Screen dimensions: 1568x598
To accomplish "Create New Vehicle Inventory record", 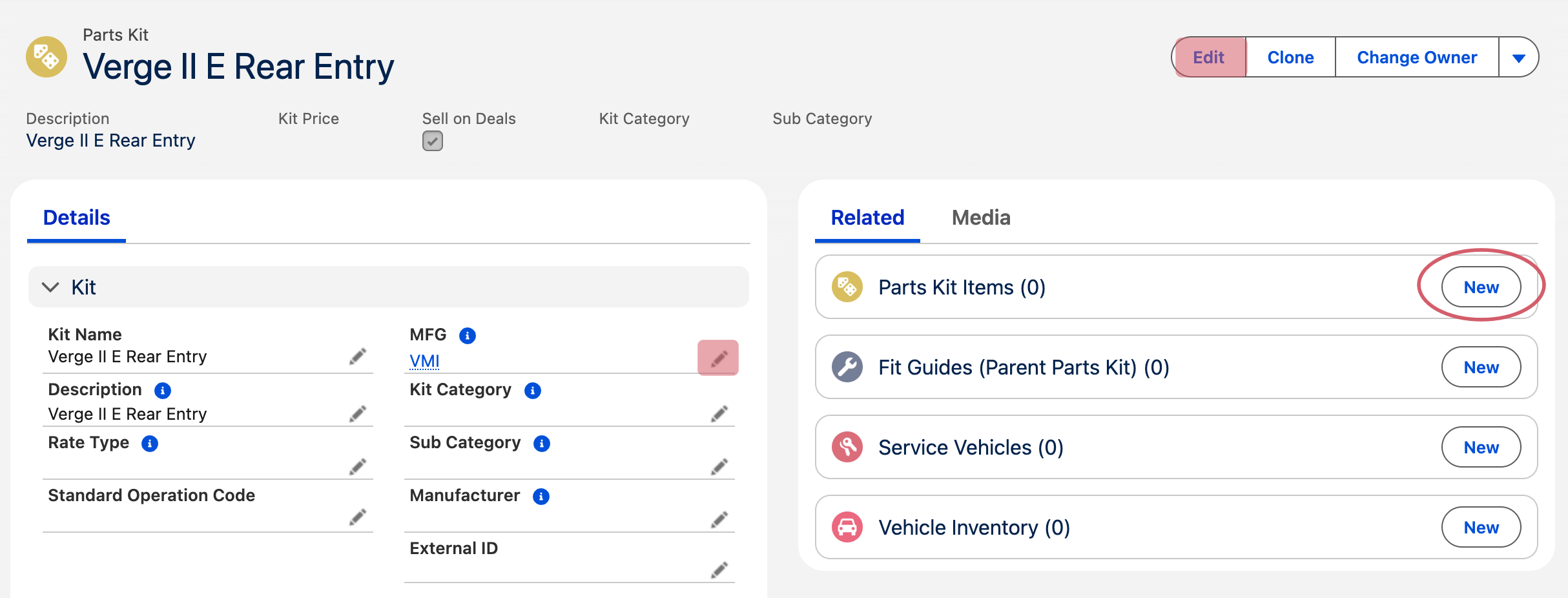I will 1481,527.
